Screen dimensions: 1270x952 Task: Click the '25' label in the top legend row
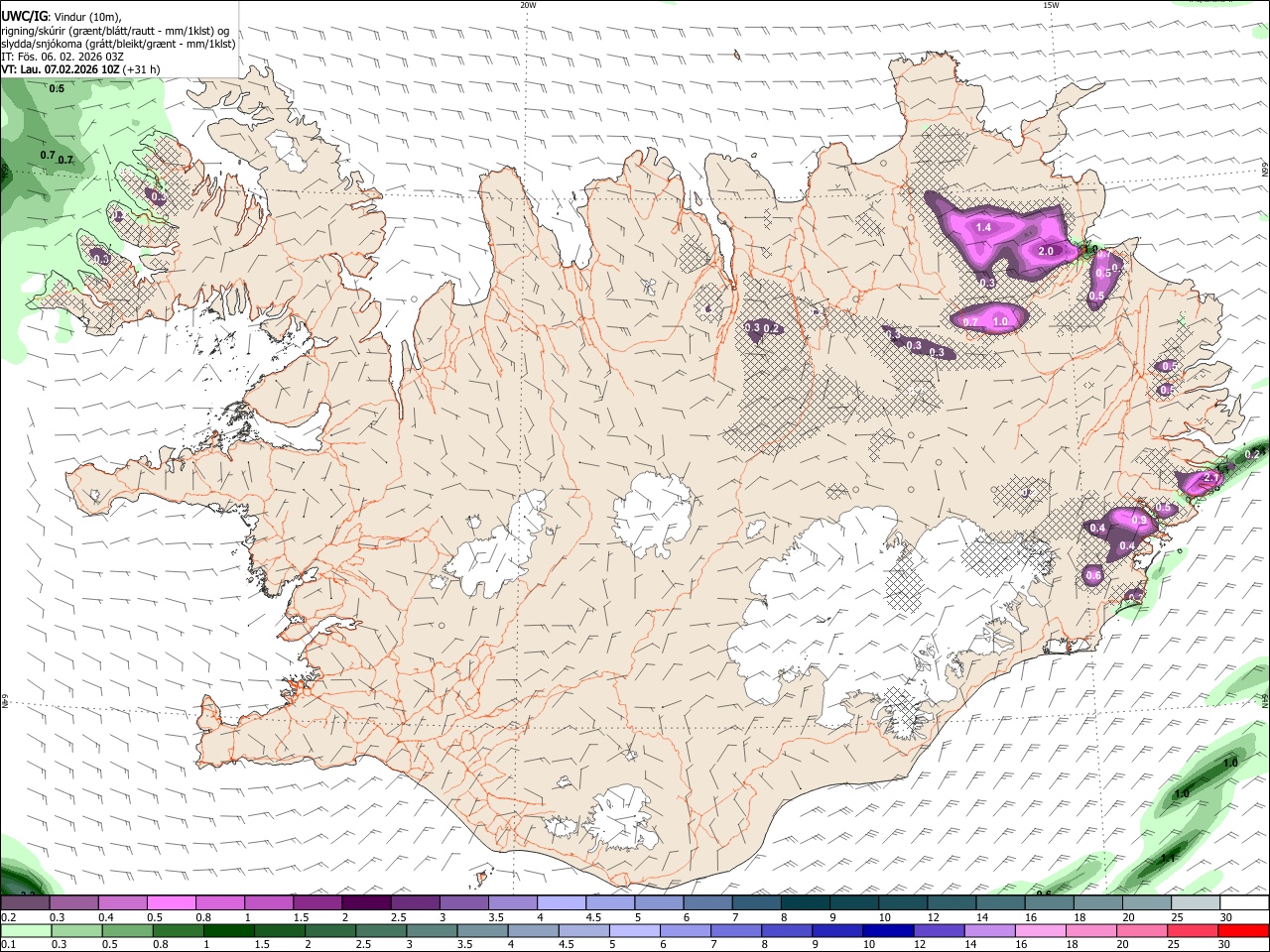click(x=1178, y=918)
